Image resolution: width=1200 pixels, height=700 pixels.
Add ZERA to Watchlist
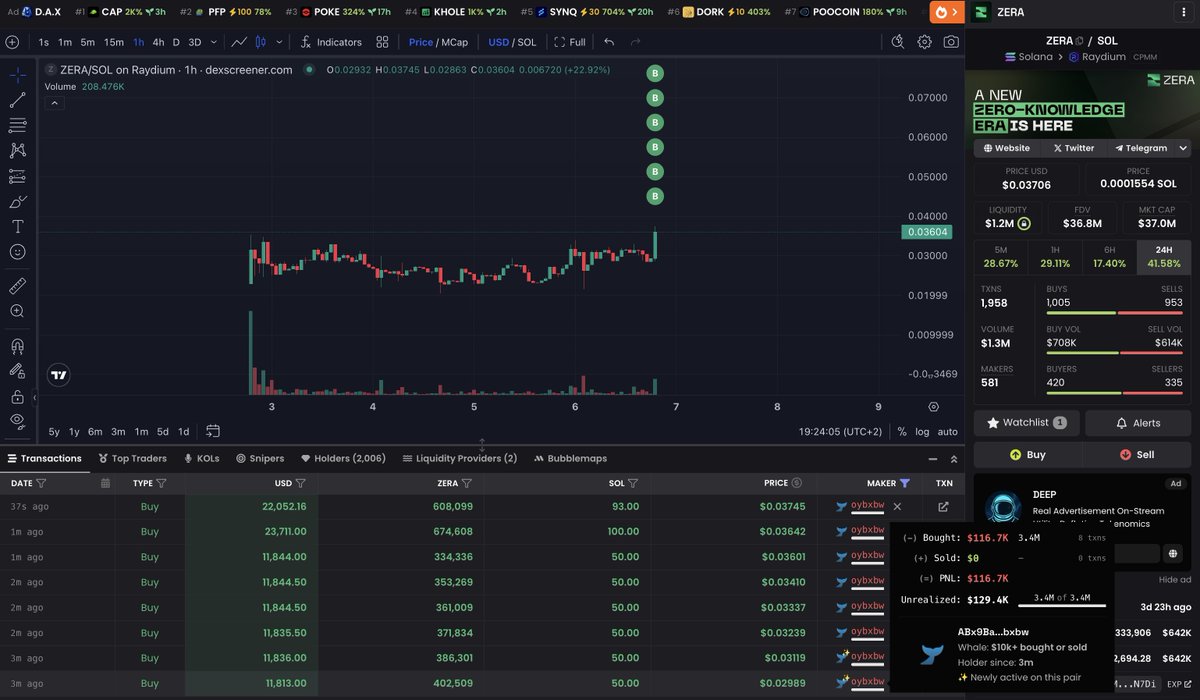1026,423
